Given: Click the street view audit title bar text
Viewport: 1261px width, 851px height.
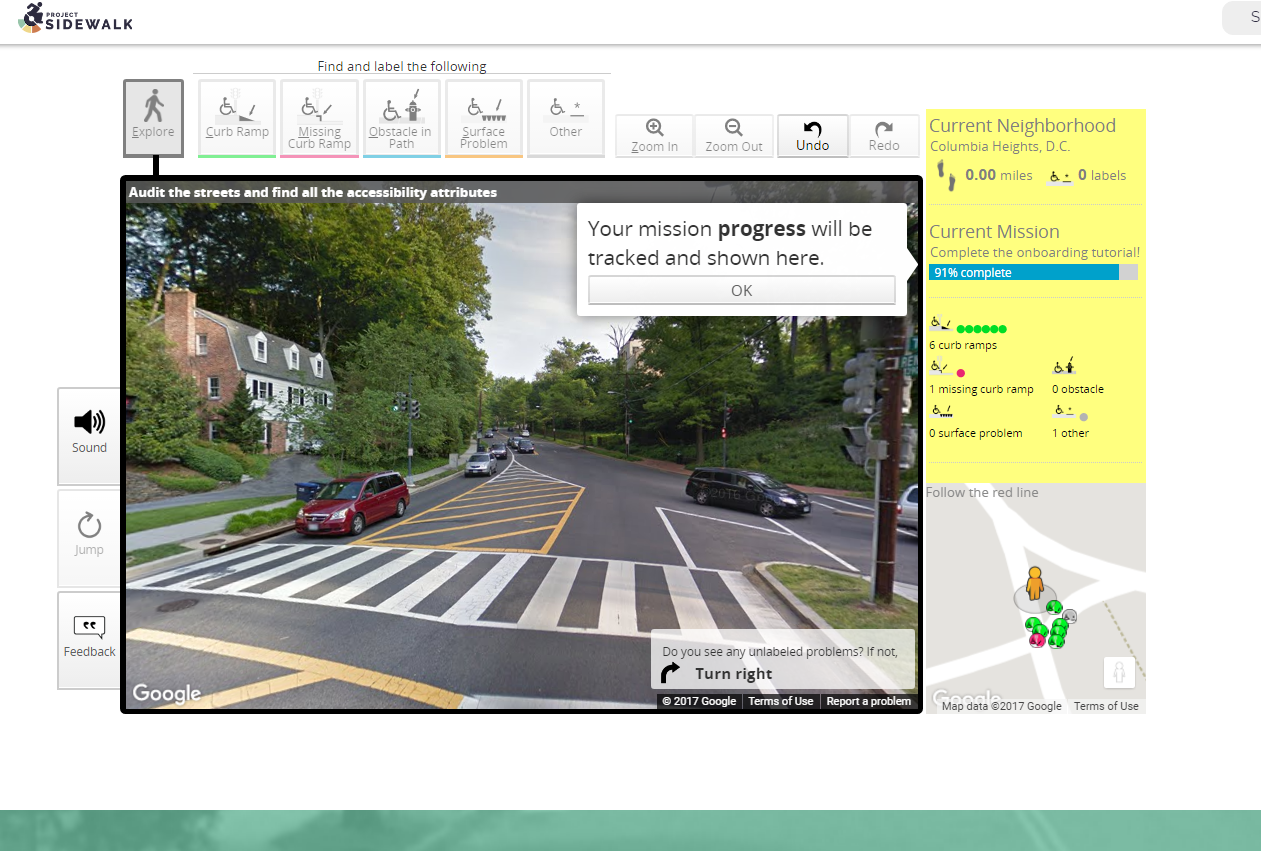Looking at the screenshot, I should coord(313,192).
